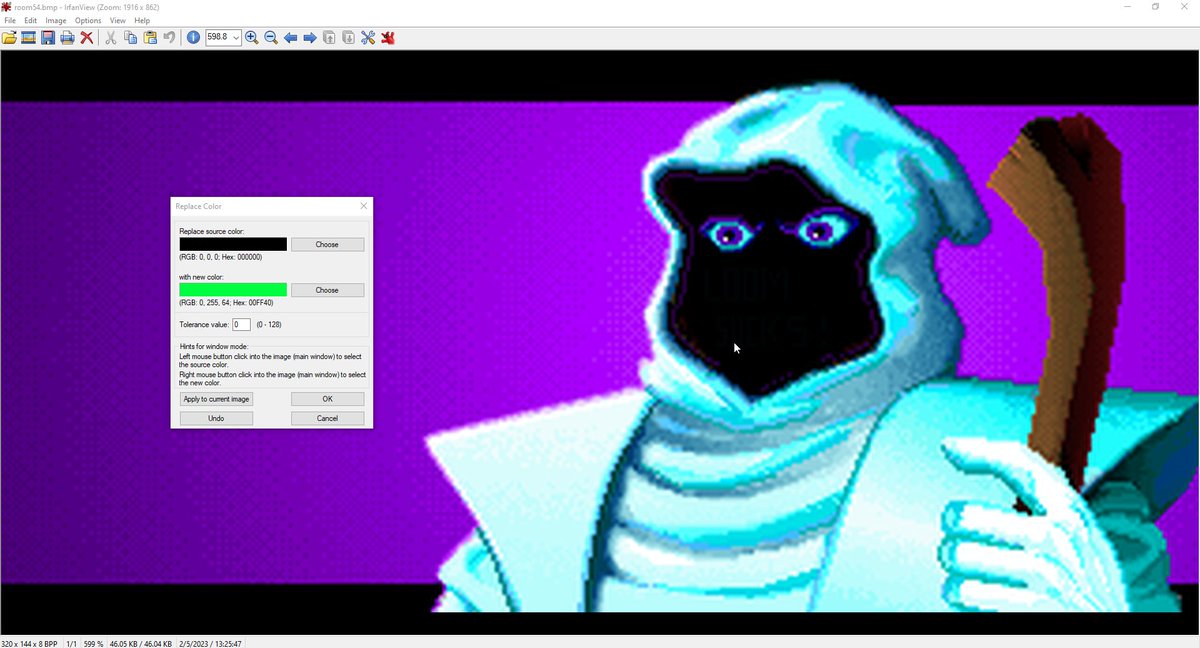Open the Help menu
This screenshot has width=1200, height=648.
142,20
